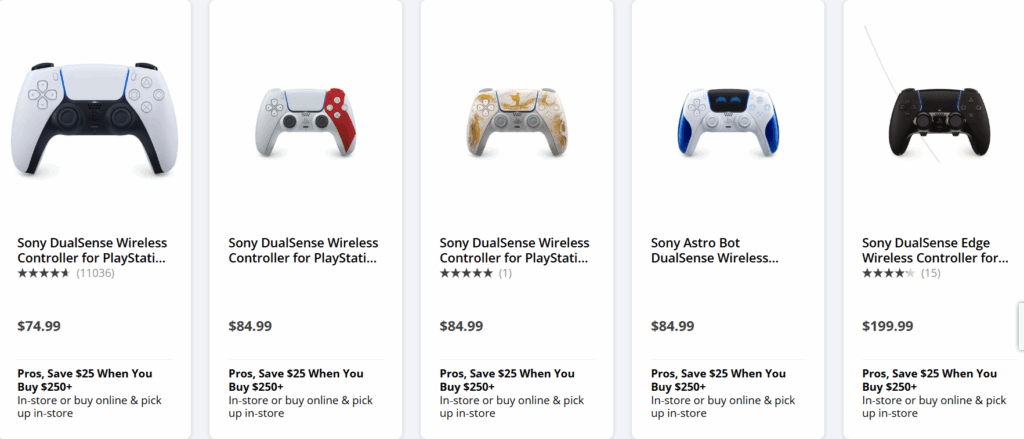The height and width of the screenshot is (439, 1024).
Task: Open the $74.99 Sony DualSense Wireless Controller title
Action: [92, 250]
